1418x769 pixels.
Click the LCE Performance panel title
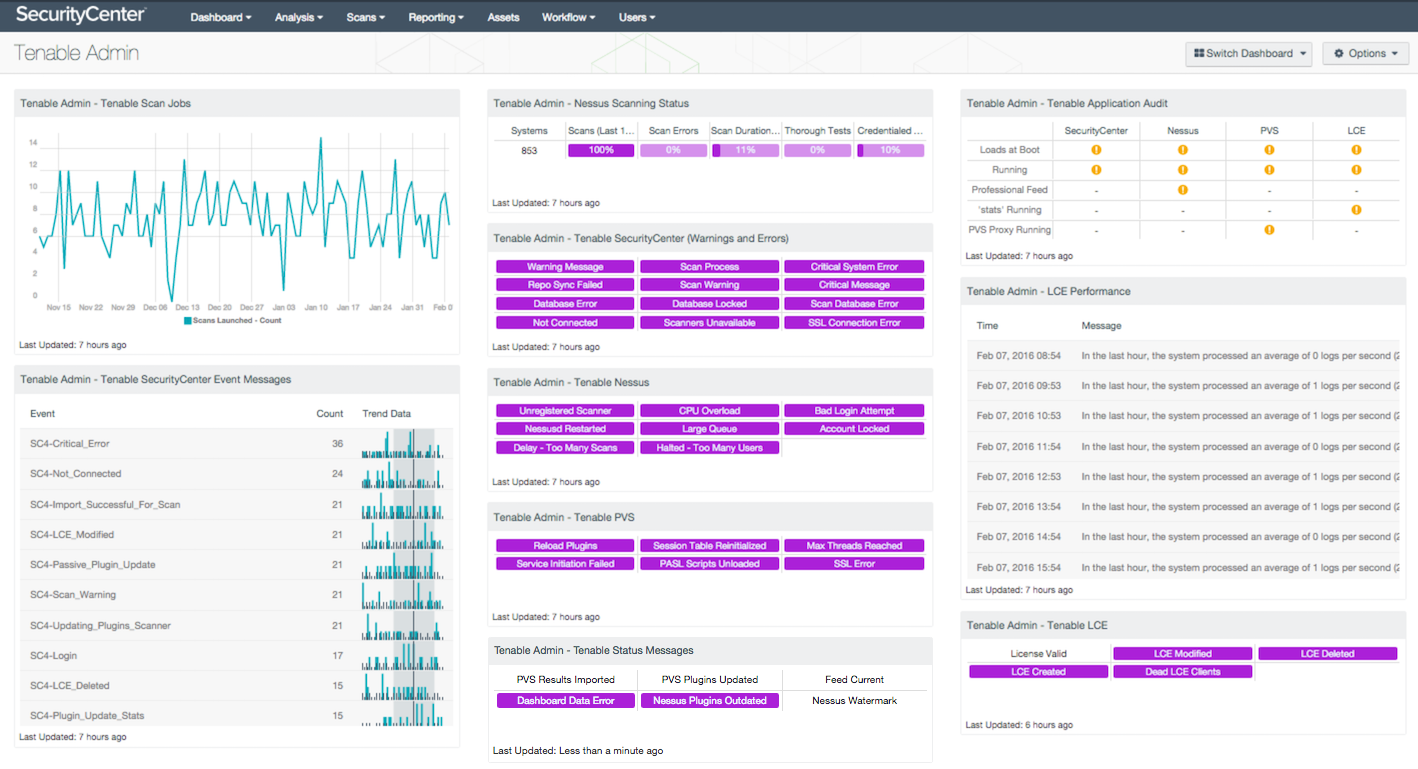(1048, 292)
